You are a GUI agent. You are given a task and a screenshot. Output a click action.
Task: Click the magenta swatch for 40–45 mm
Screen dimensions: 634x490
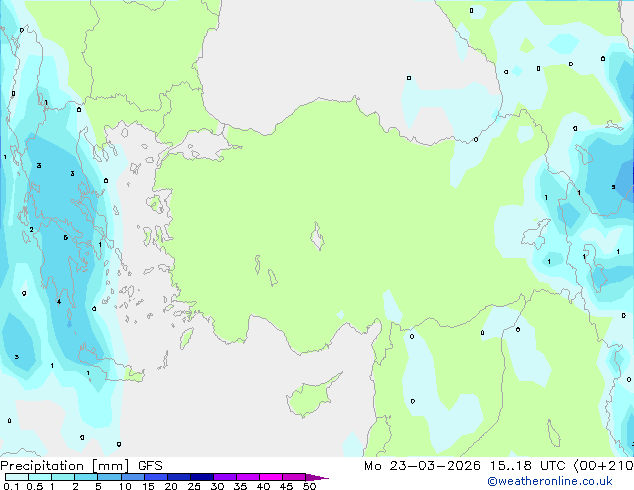coord(271,477)
